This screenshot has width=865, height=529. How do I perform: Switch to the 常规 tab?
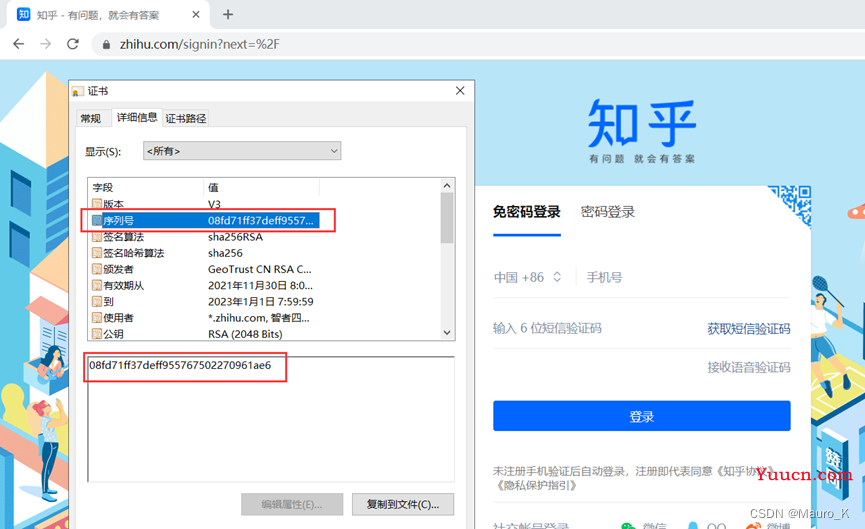[91, 118]
